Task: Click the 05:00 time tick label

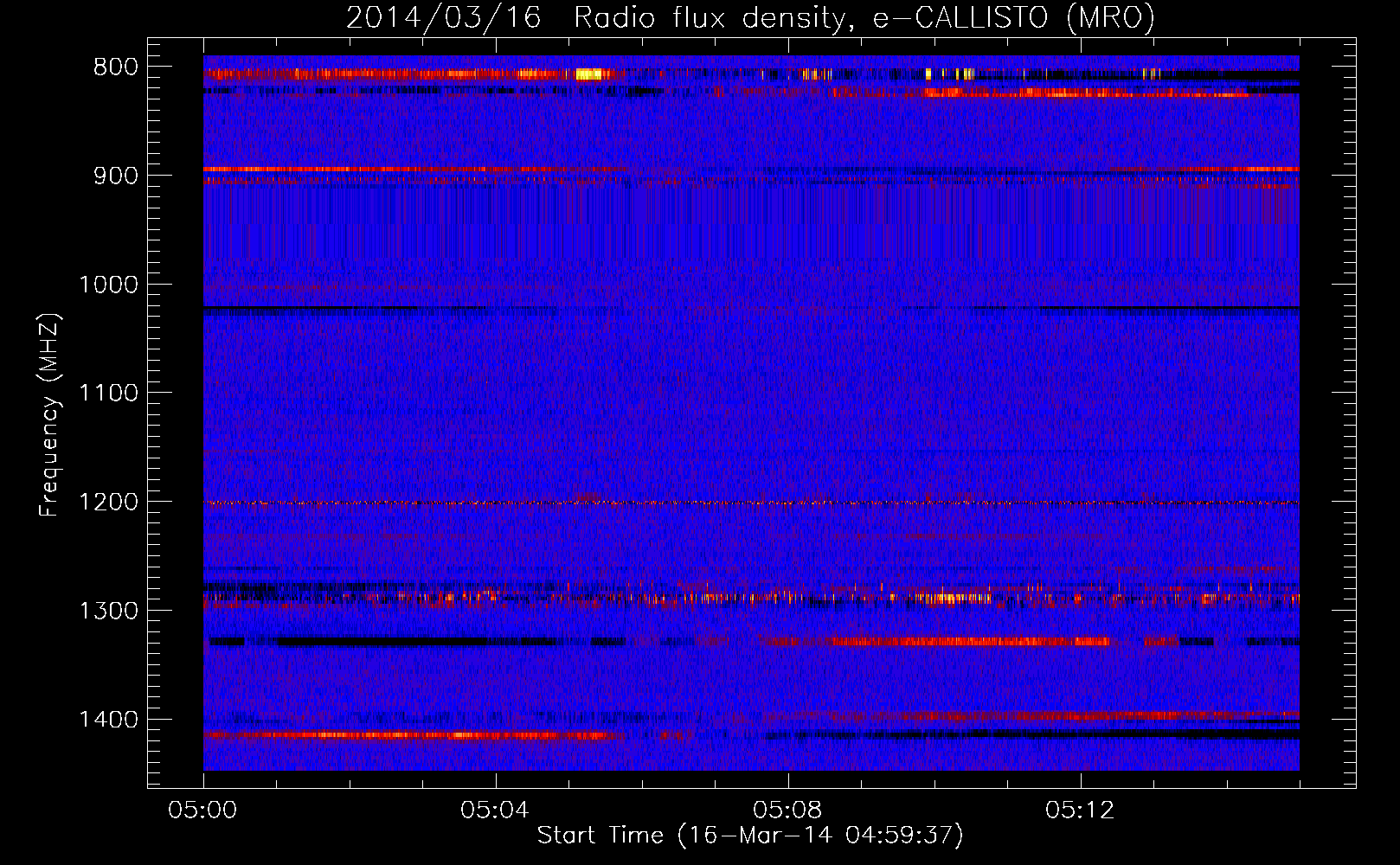Action: 203,811
